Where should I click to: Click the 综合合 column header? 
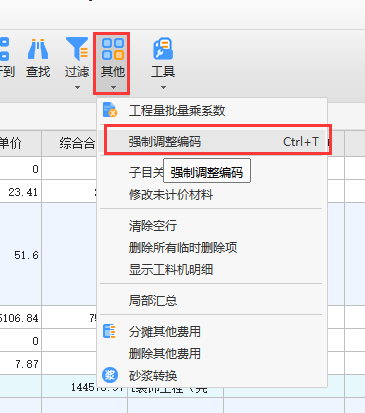point(69,143)
